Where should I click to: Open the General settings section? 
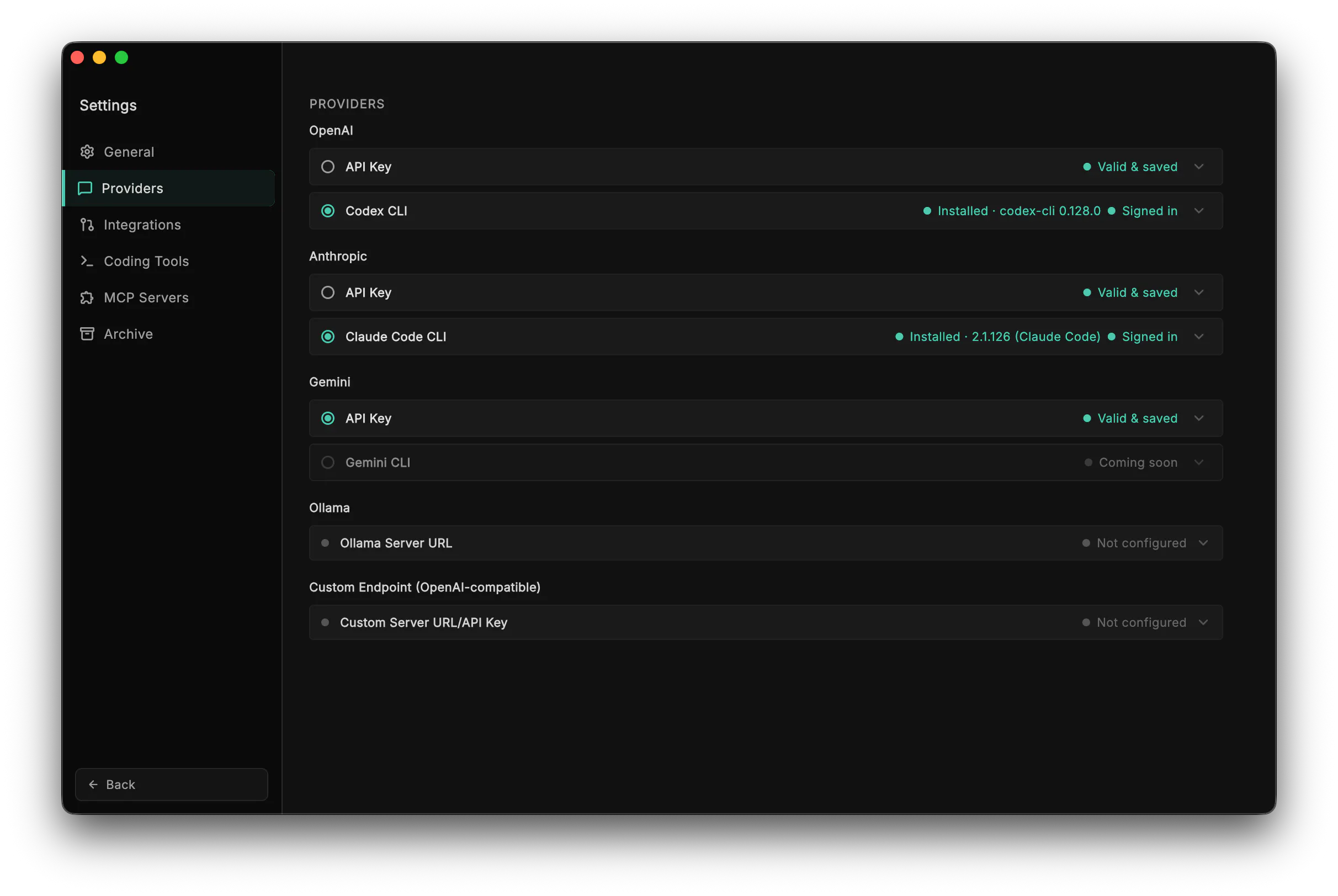click(x=168, y=152)
